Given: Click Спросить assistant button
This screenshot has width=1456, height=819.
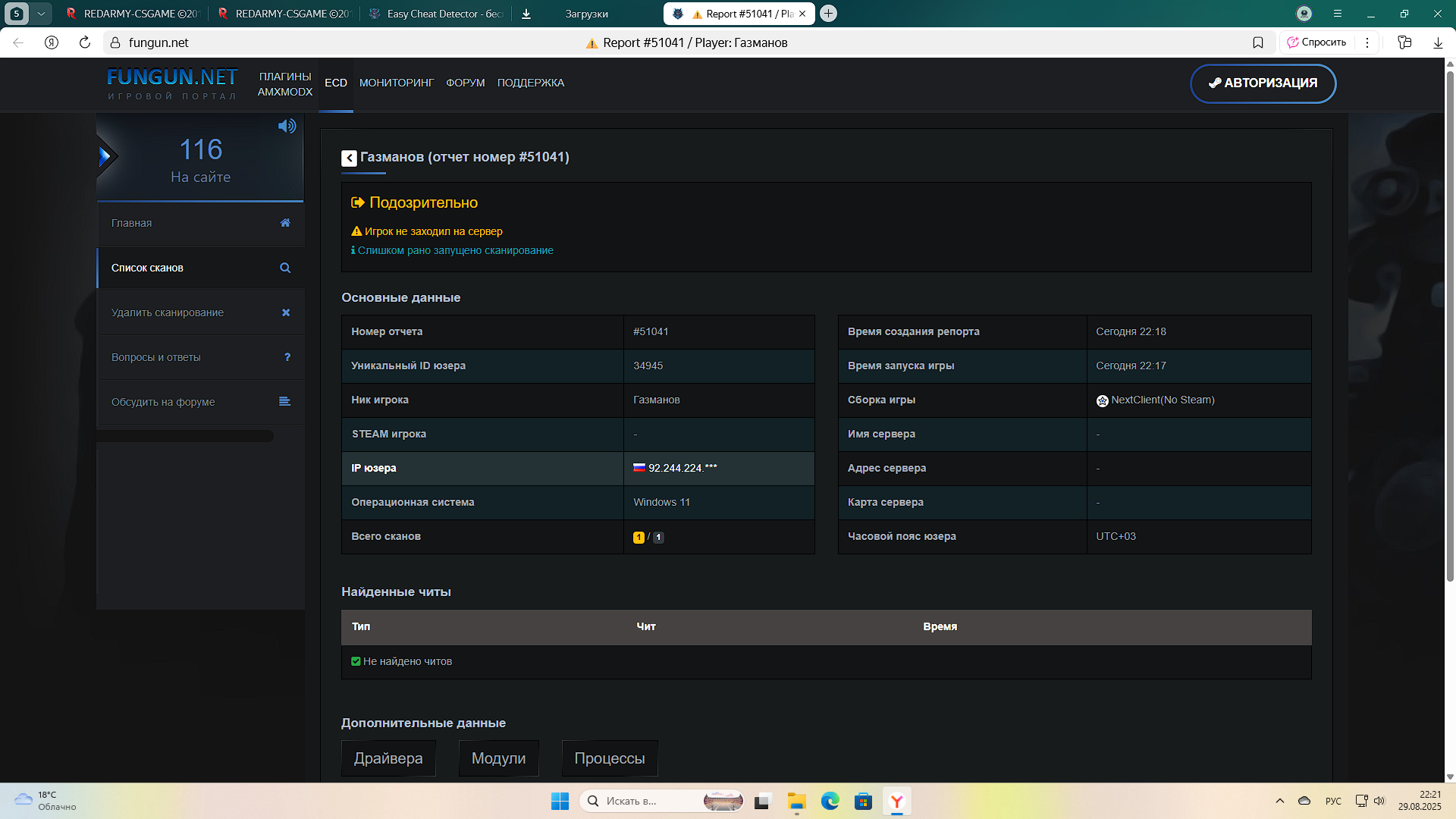Looking at the screenshot, I should coord(1316,42).
